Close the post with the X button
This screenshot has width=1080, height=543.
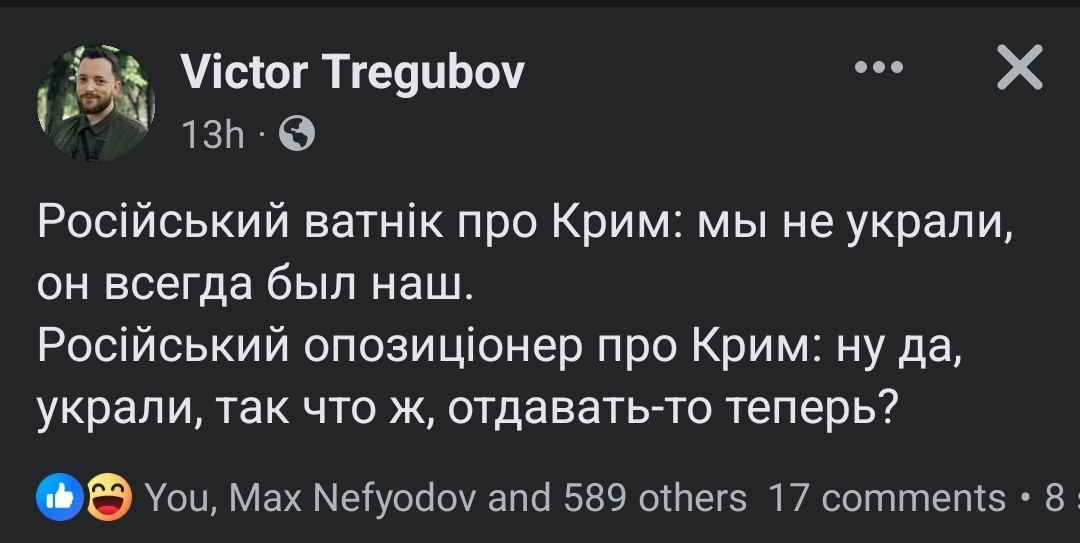[x=1020, y=68]
